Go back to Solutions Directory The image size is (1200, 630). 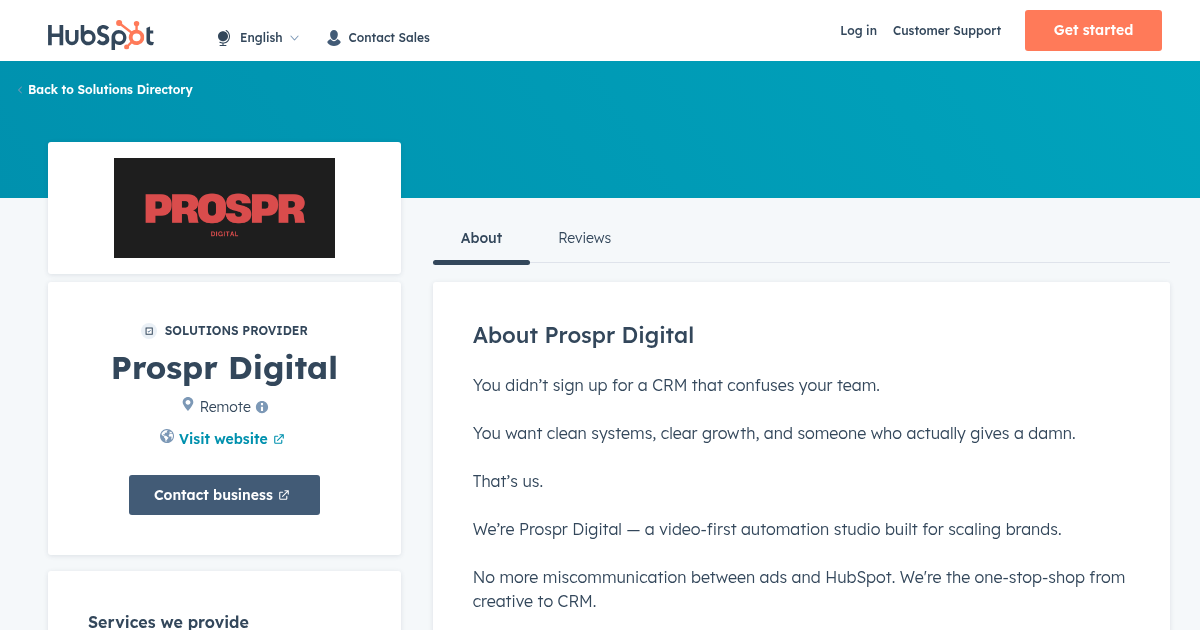(x=110, y=90)
